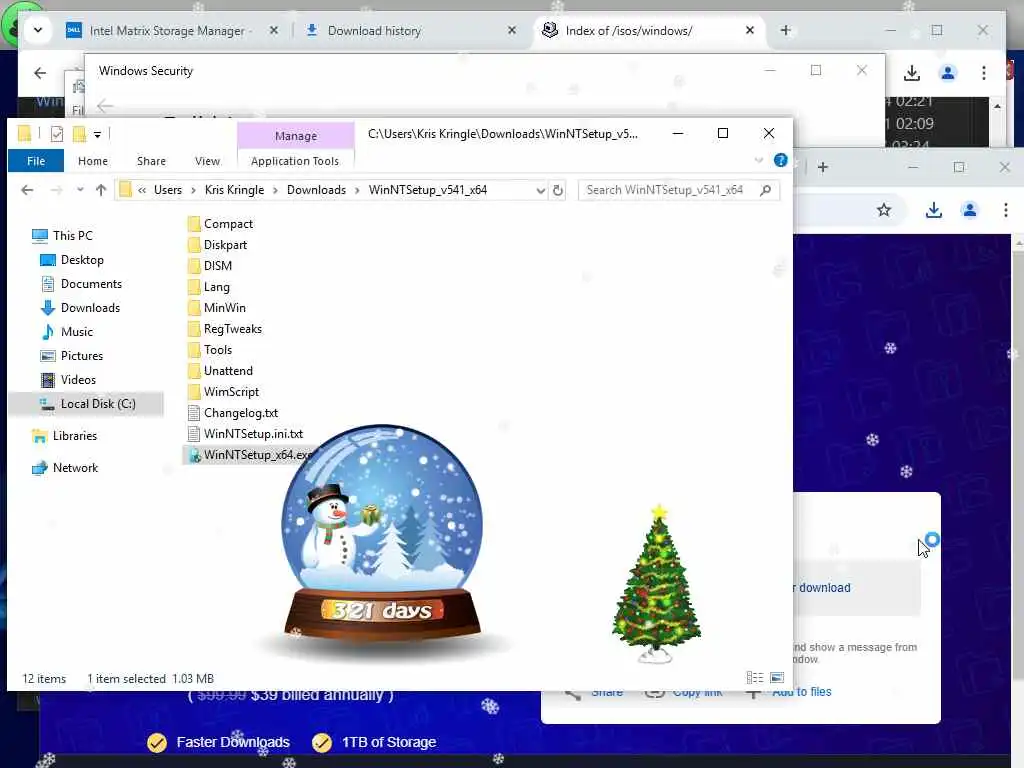Open downloads icon in second browser window
Screen dimensions: 1024x768
[934, 210]
